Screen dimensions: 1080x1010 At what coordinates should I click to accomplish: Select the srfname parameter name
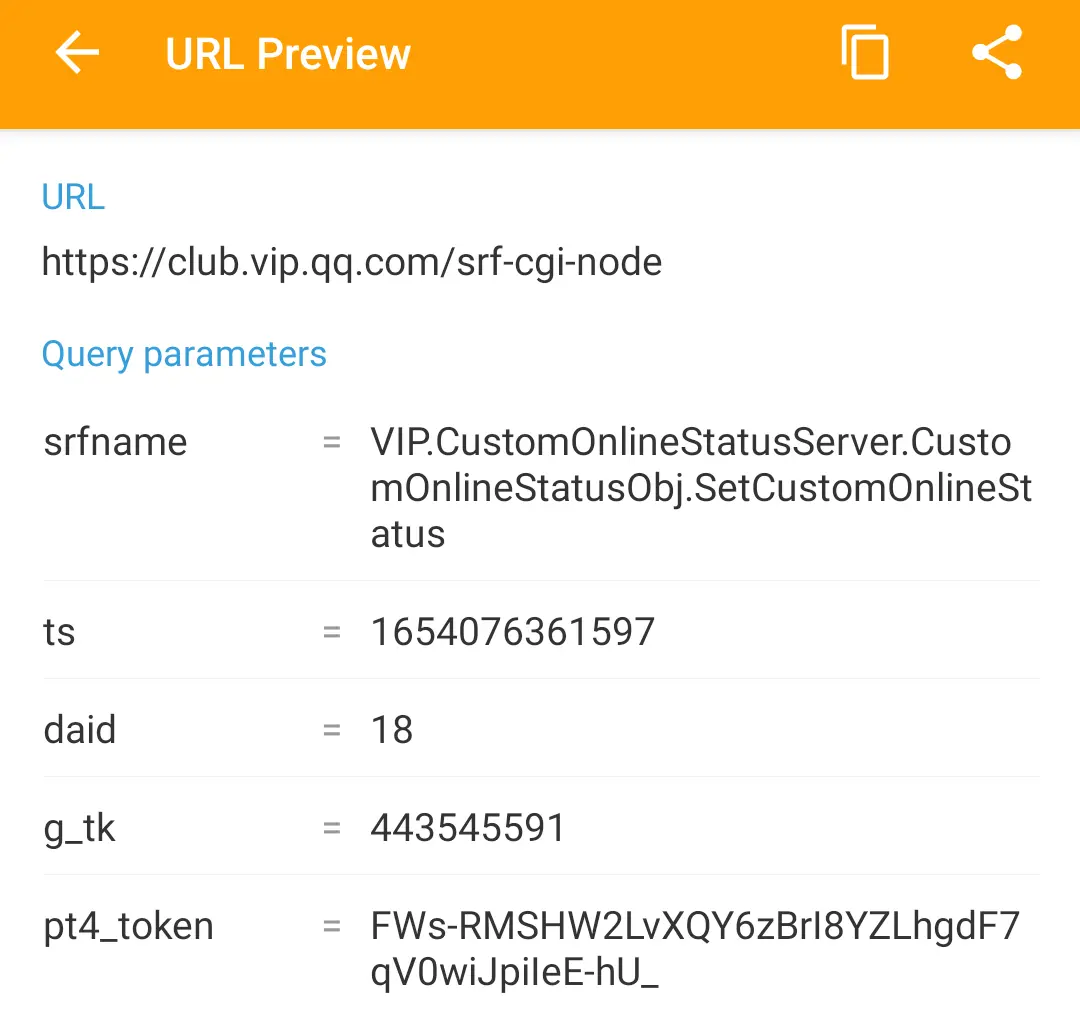pyautogui.click(x=116, y=442)
